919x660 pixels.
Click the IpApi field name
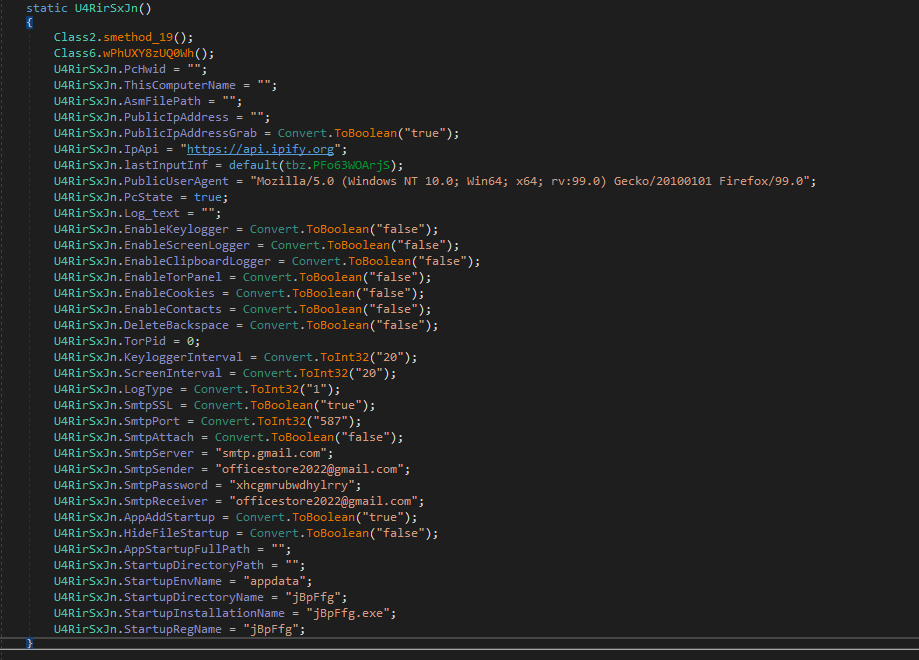pyautogui.click(x=141, y=149)
